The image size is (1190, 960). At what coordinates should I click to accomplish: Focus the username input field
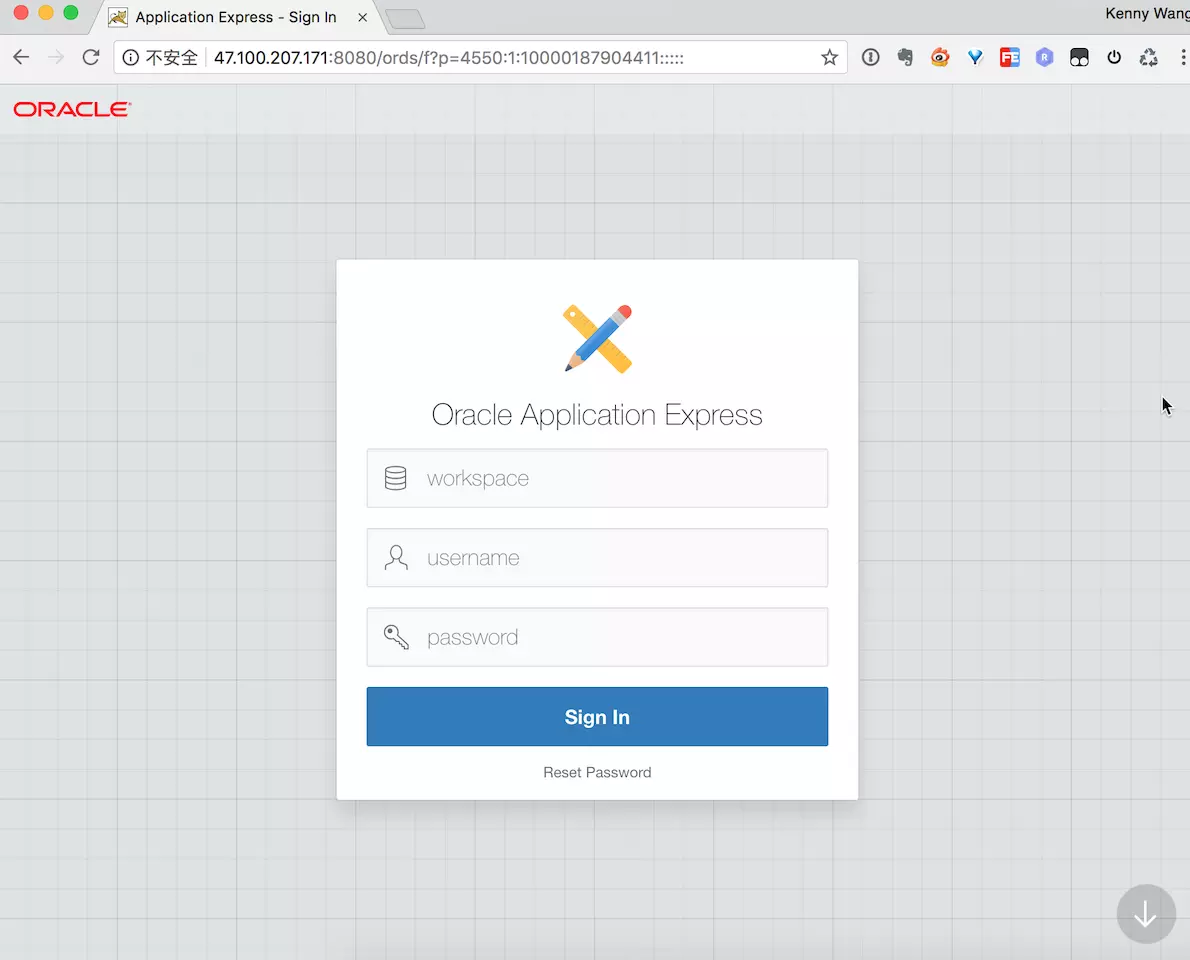(597, 558)
